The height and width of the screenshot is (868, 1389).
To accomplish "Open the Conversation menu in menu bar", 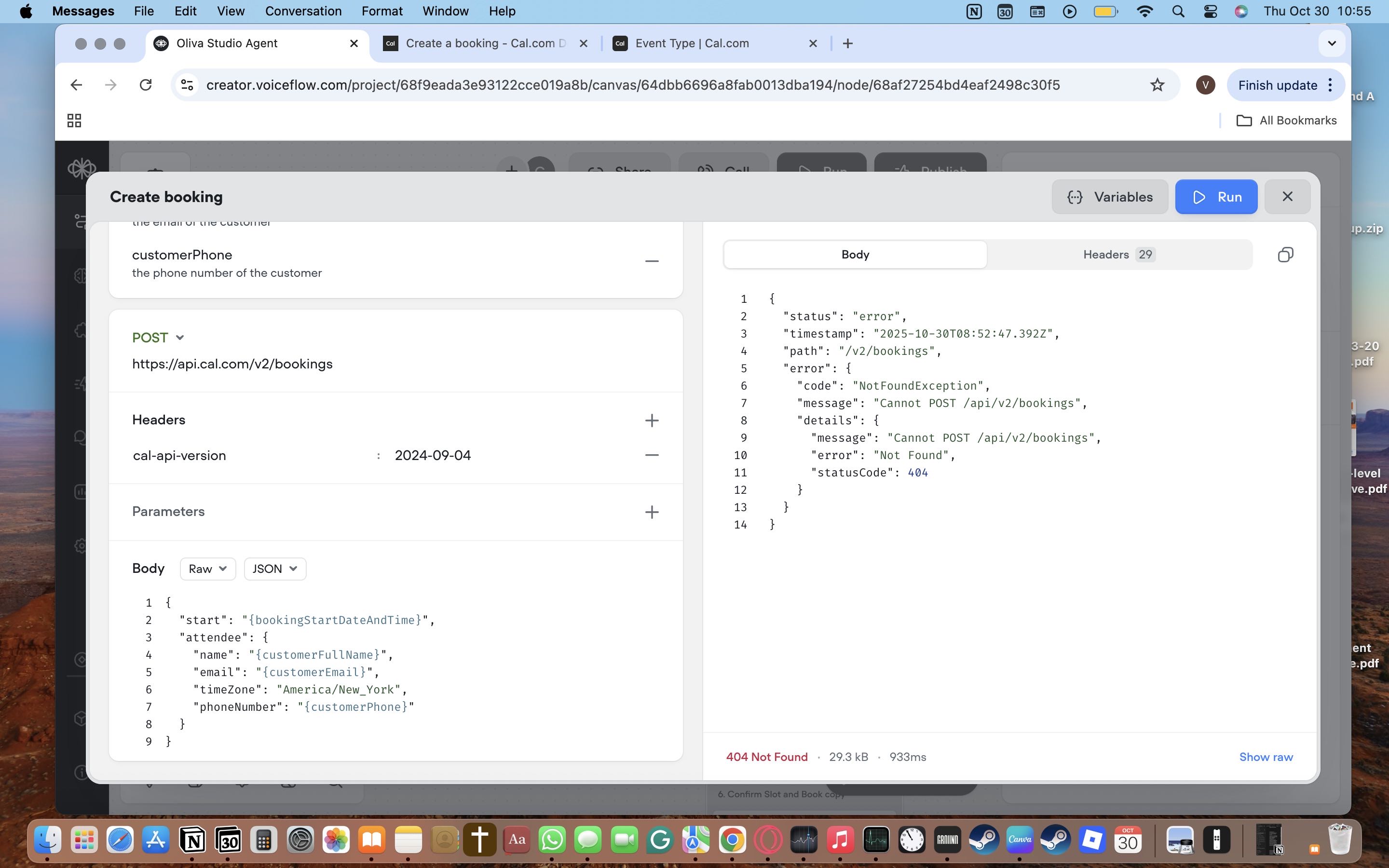I will (x=303, y=11).
